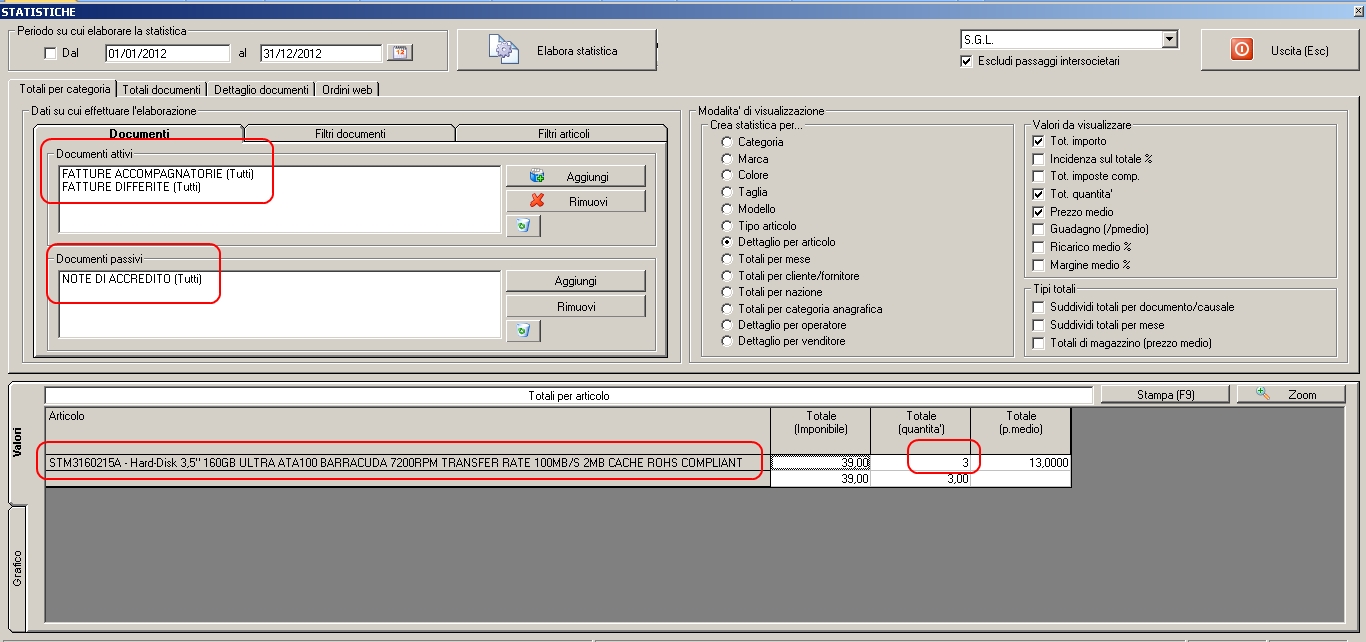Screen dimensions: 1366x642
Task: Click the Articolo column header
Action: click(408, 430)
